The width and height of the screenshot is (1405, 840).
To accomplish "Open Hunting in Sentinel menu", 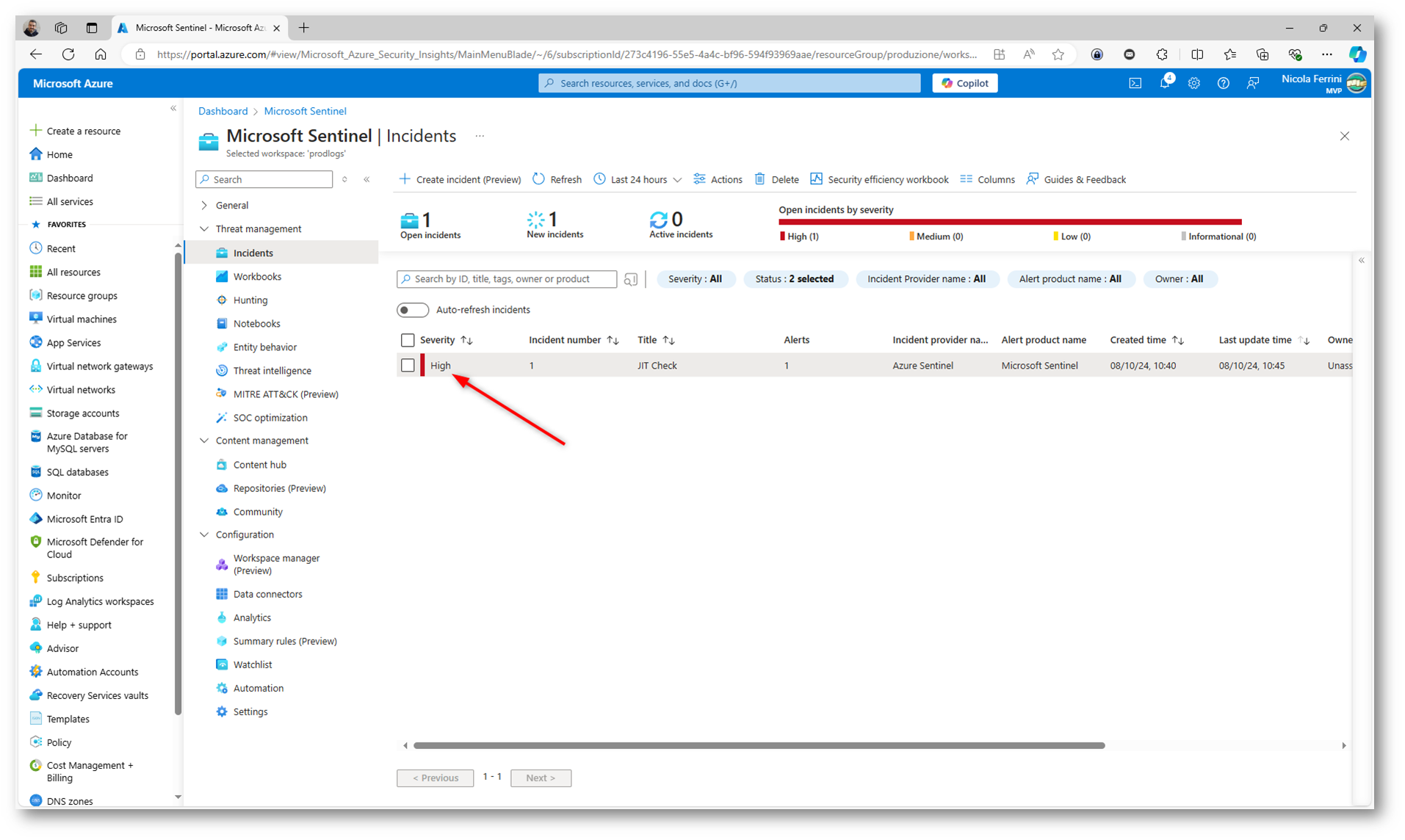I will (250, 300).
